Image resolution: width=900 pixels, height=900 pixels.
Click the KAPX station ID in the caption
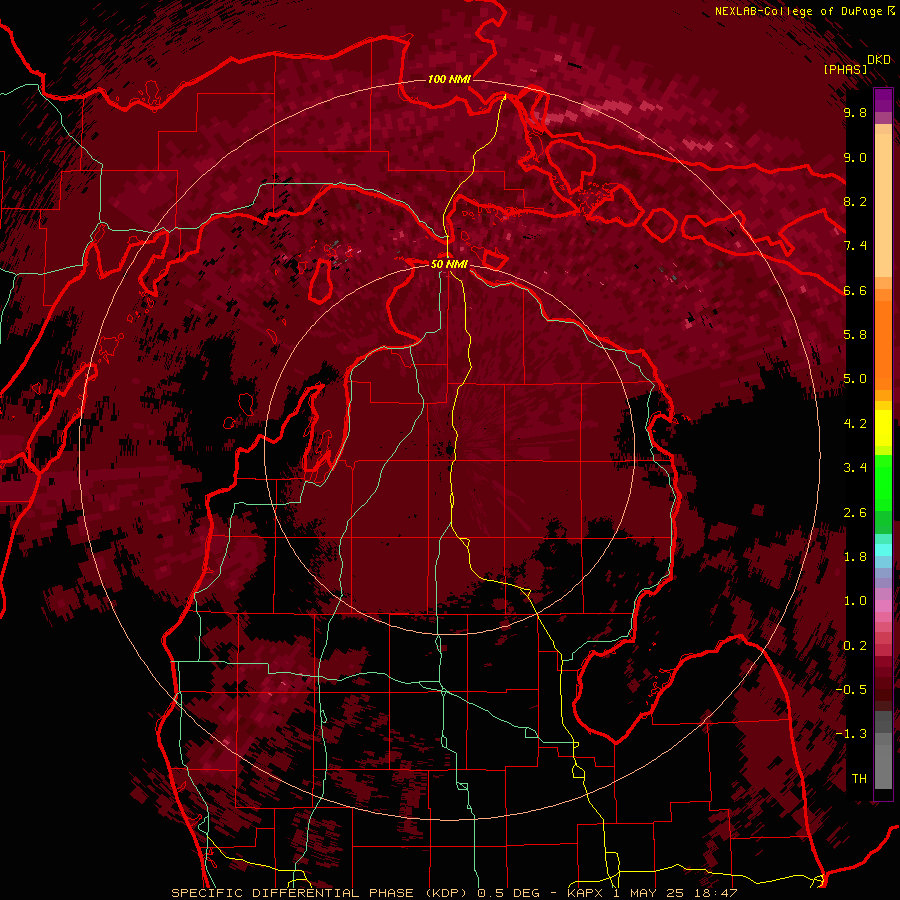coord(587,893)
